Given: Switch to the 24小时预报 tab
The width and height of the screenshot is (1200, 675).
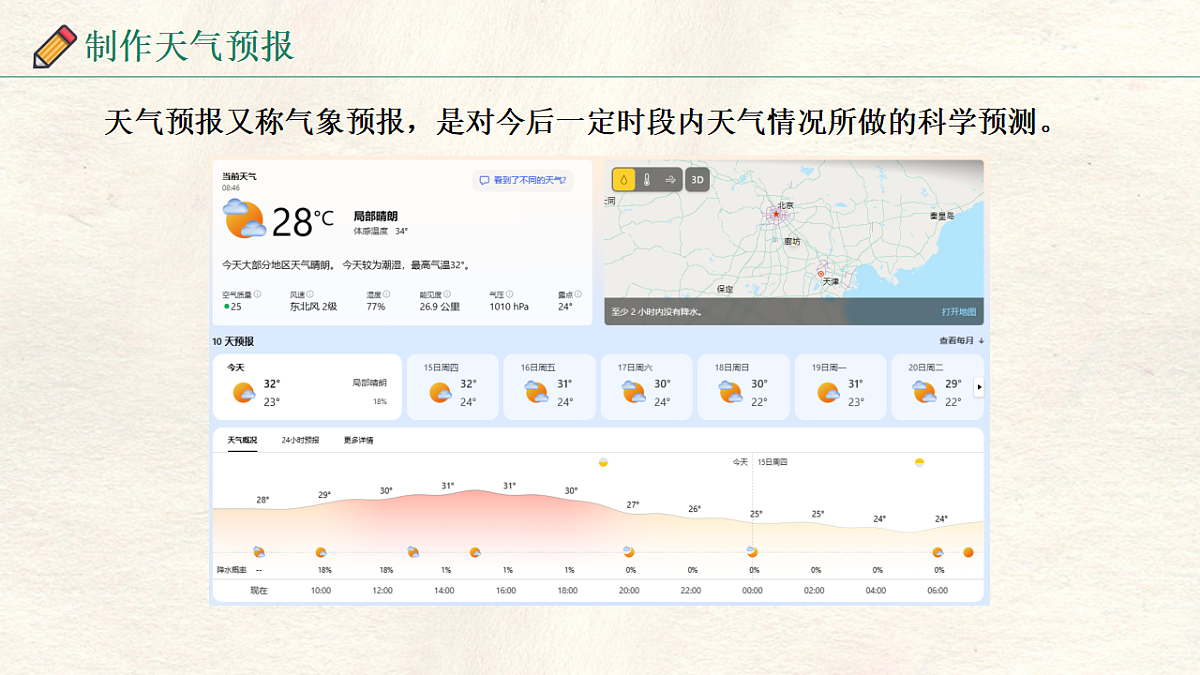Looking at the screenshot, I should pos(300,440).
